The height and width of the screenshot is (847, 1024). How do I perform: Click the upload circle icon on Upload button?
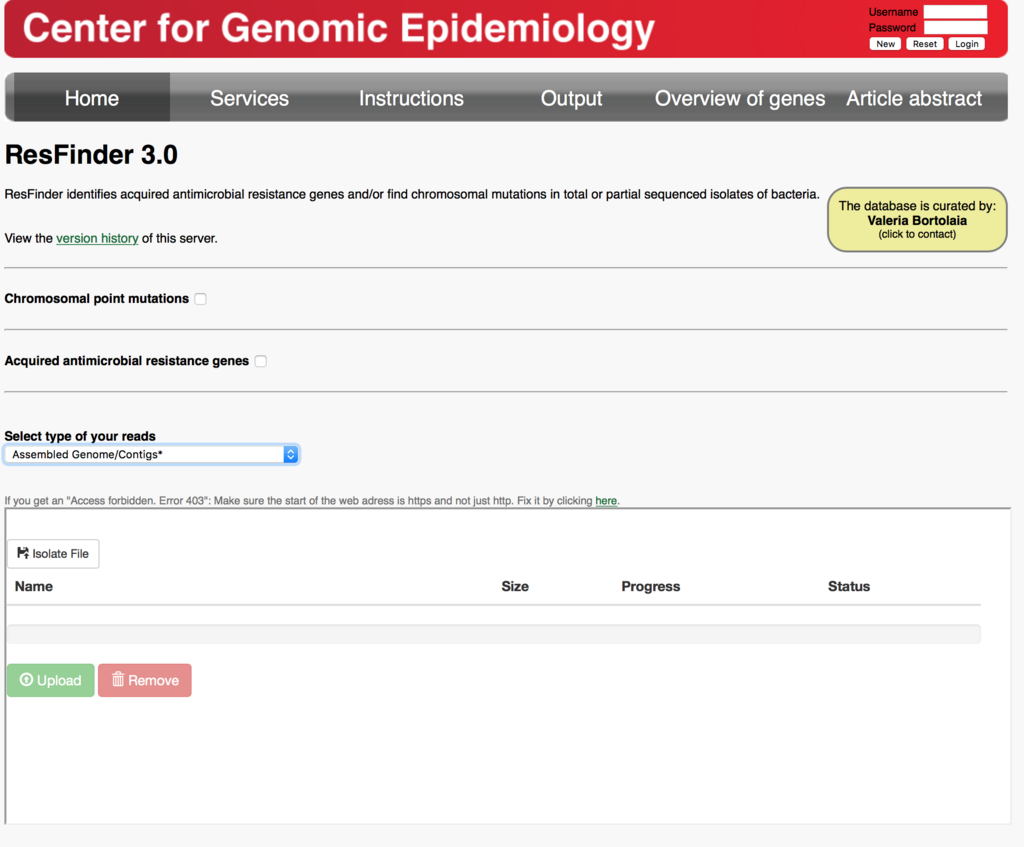(x=25, y=680)
